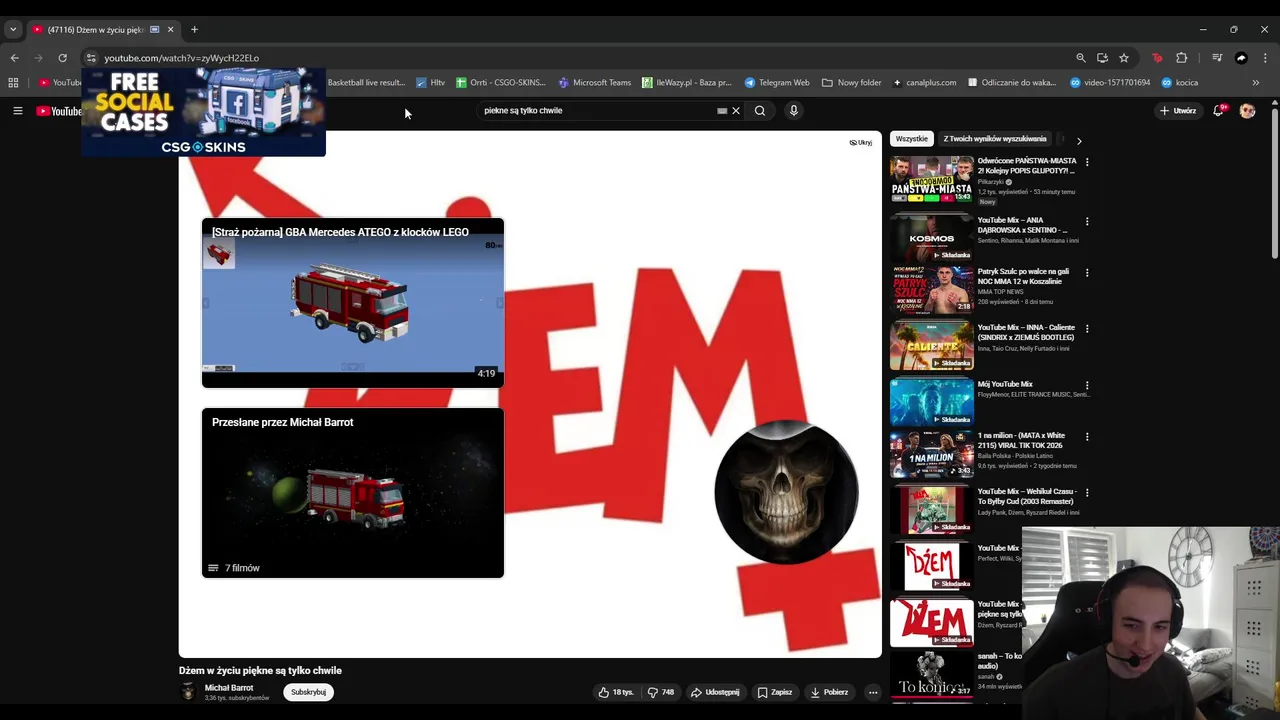
Task: Download the video with Pobierz
Action: 829,692
